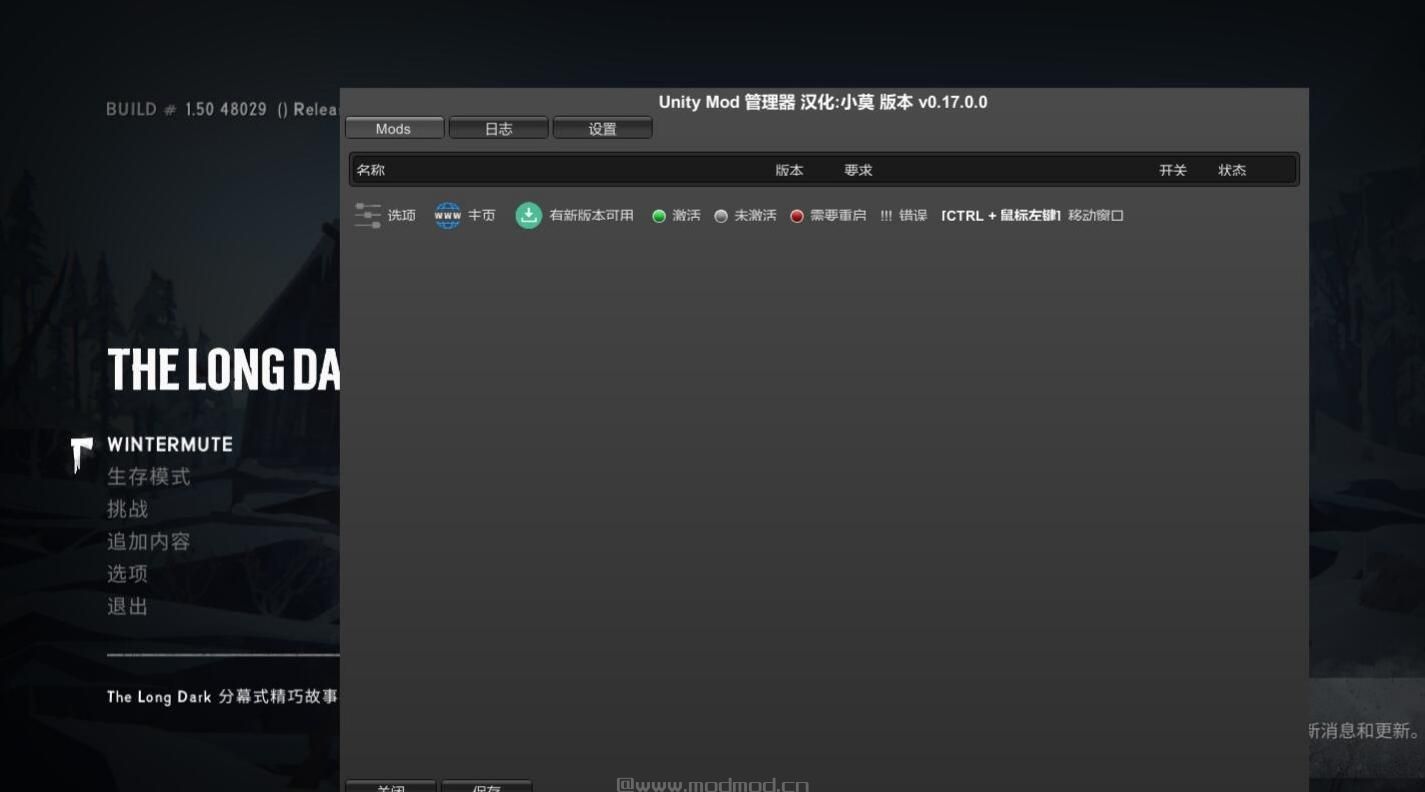Open the 日志 log tab
The image size is (1425, 792).
pyautogui.click(x=498, y=128)
